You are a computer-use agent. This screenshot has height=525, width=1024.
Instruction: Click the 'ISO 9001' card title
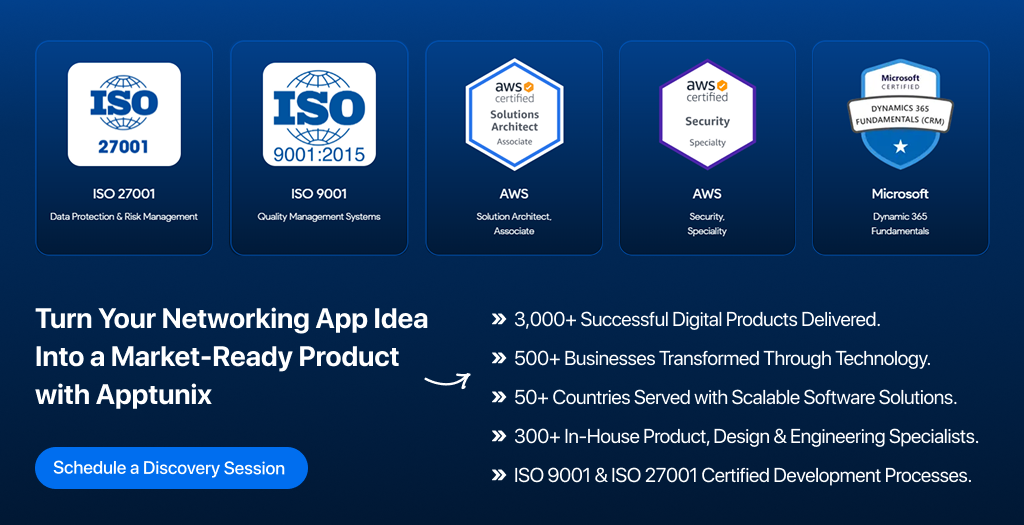319,194
